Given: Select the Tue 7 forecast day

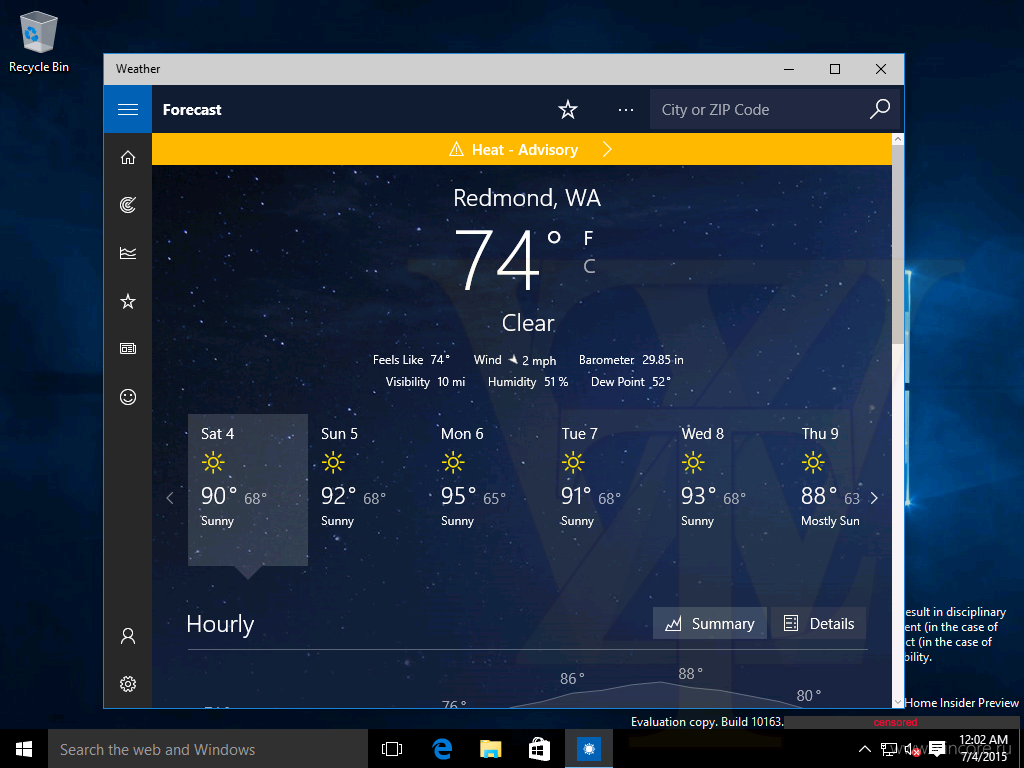Looking at the screenshot, I should click(608, 490).
